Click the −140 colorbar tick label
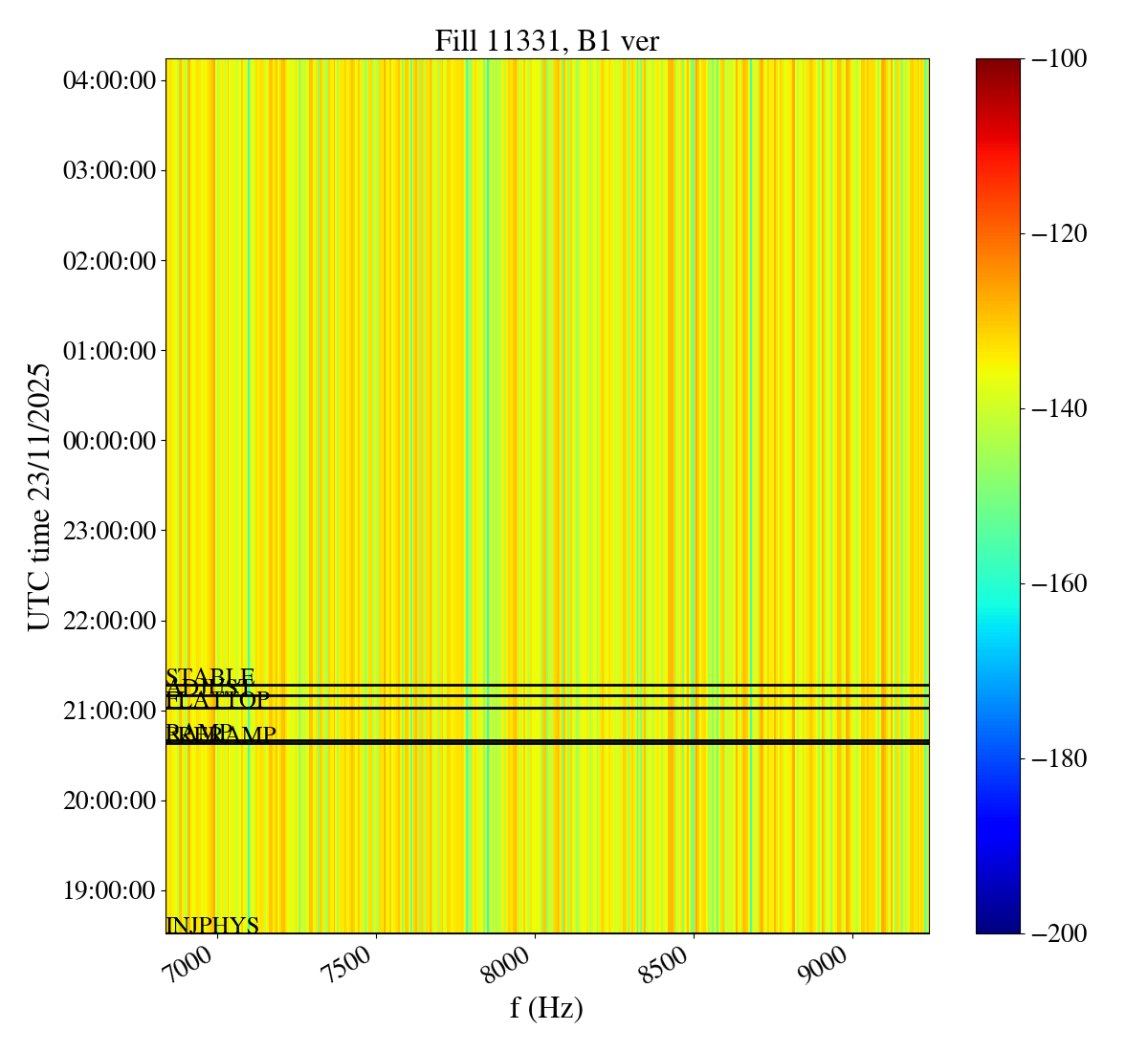Screen dimensions: 1148x1052 point(1060,408)
